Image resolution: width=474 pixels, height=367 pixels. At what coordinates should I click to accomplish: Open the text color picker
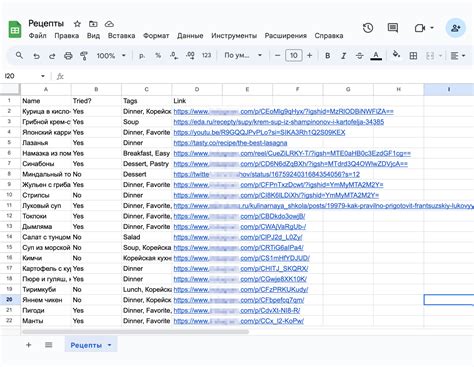coord(376,56)
